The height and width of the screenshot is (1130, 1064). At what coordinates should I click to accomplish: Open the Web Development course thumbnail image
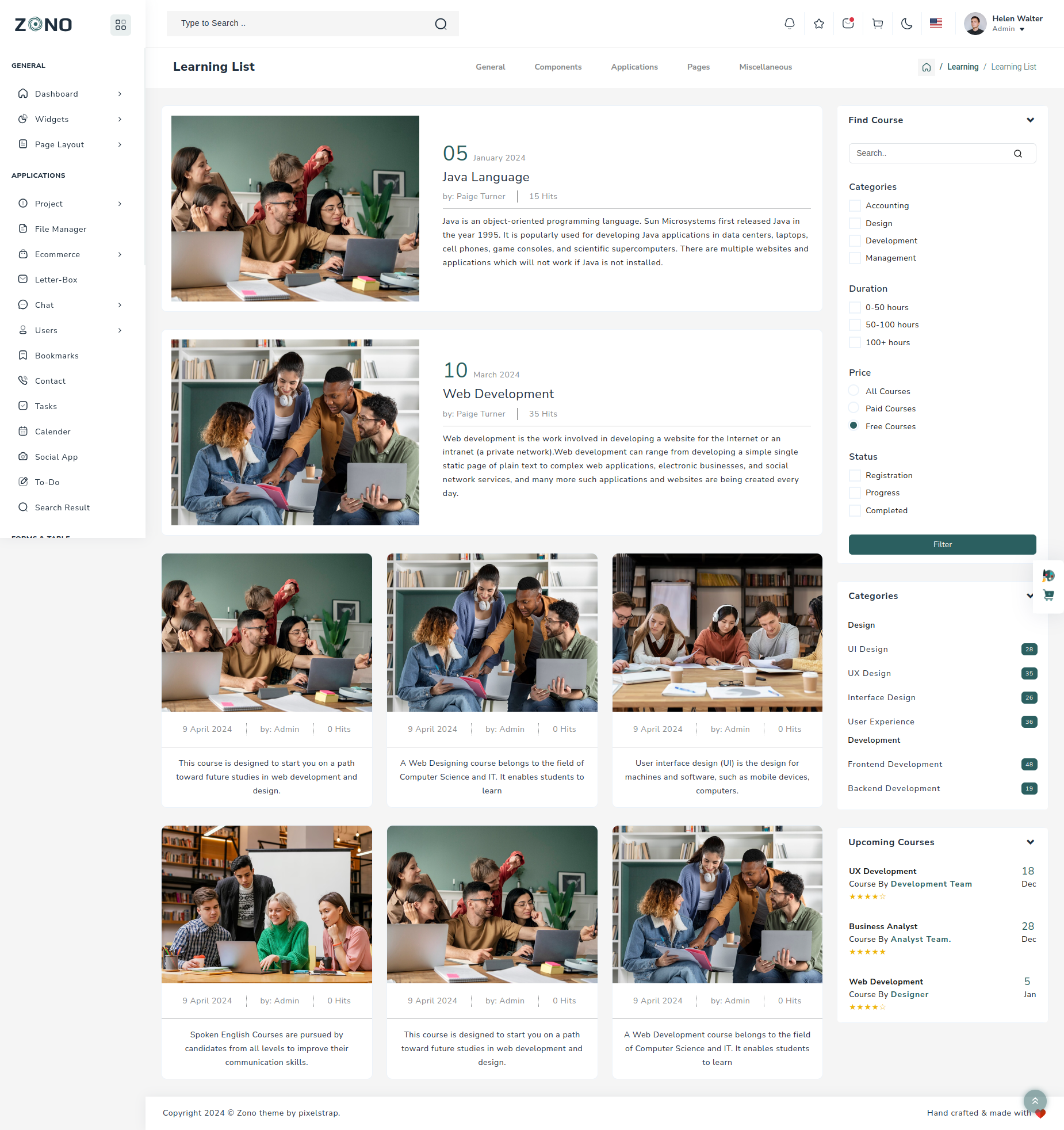295,432
